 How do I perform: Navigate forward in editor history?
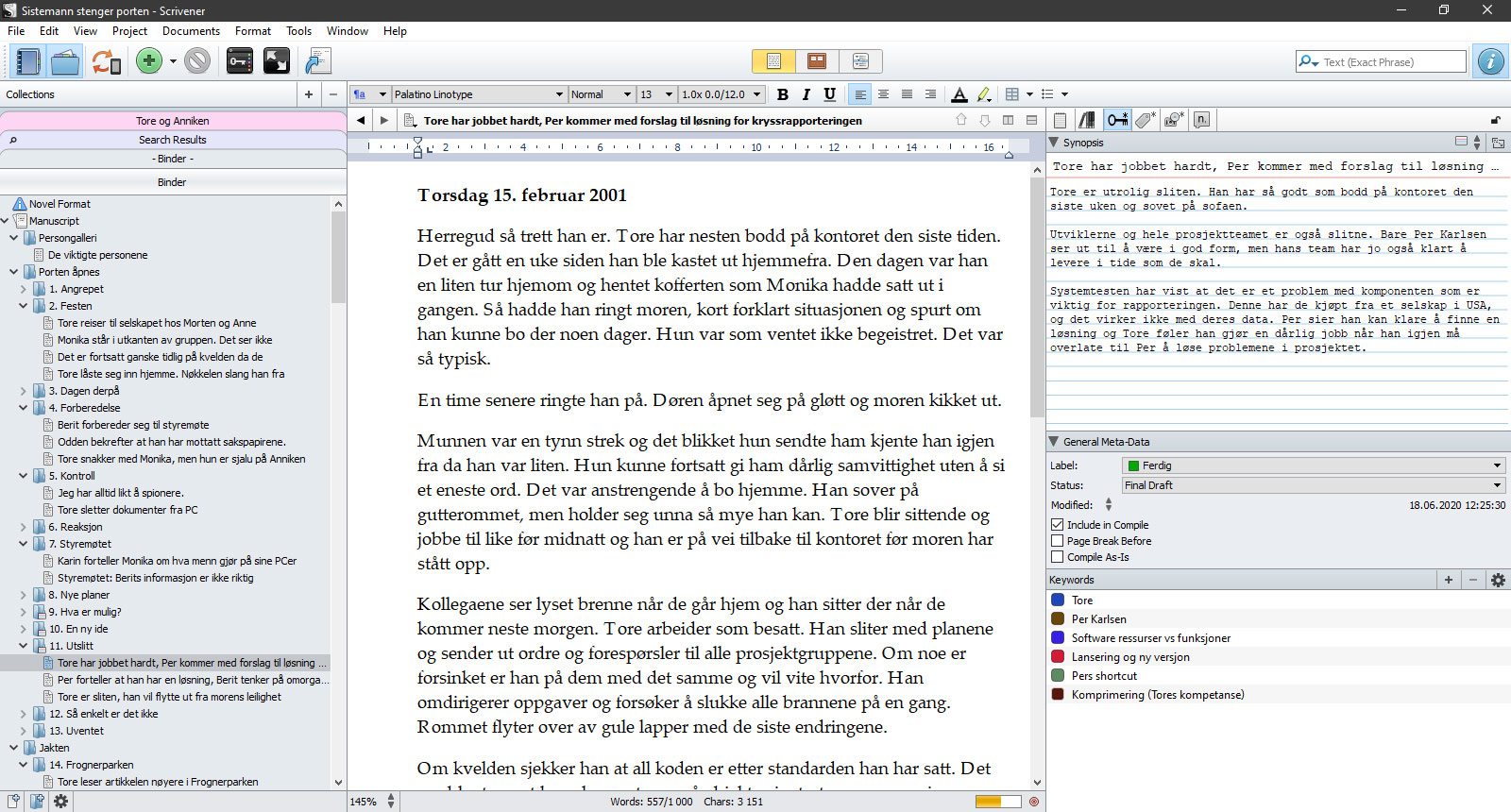383,120
